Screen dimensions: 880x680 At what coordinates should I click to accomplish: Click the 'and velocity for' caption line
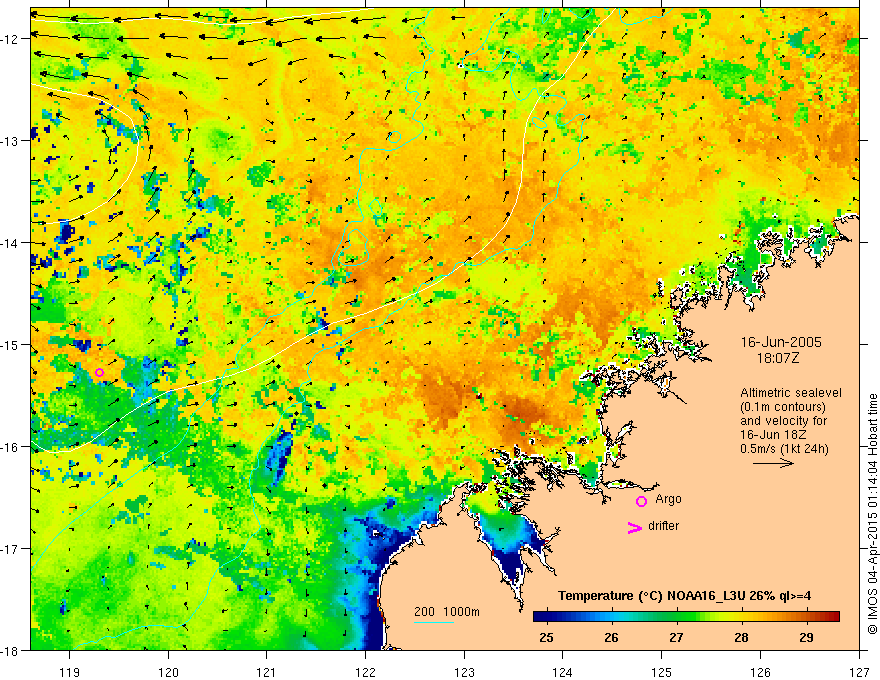783,421
